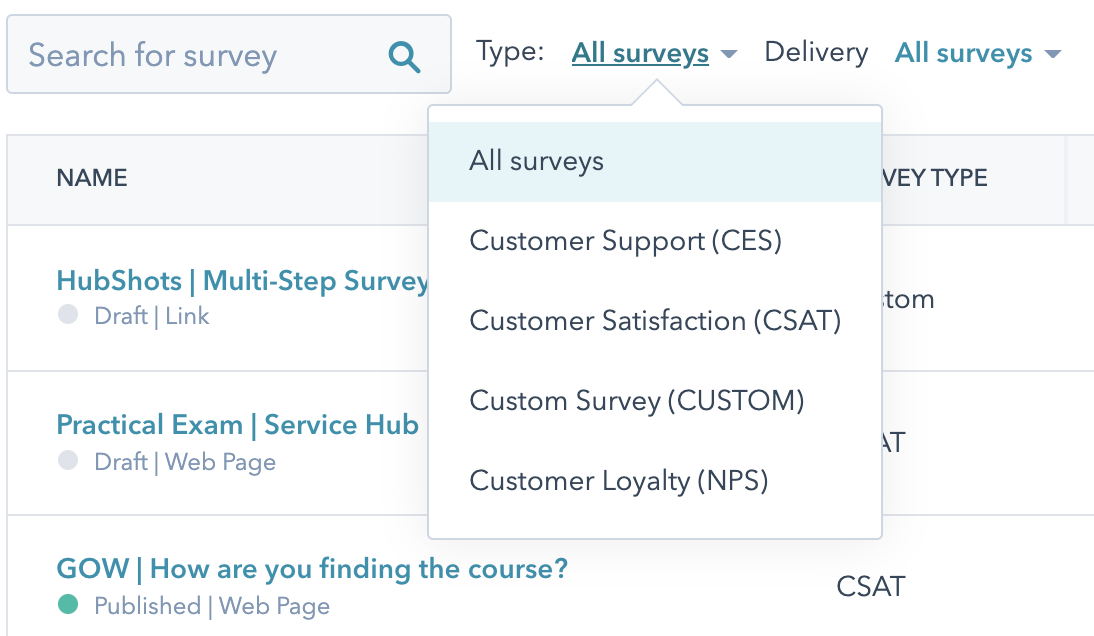Open the Type All surveys dropdown

click(640, 53)
